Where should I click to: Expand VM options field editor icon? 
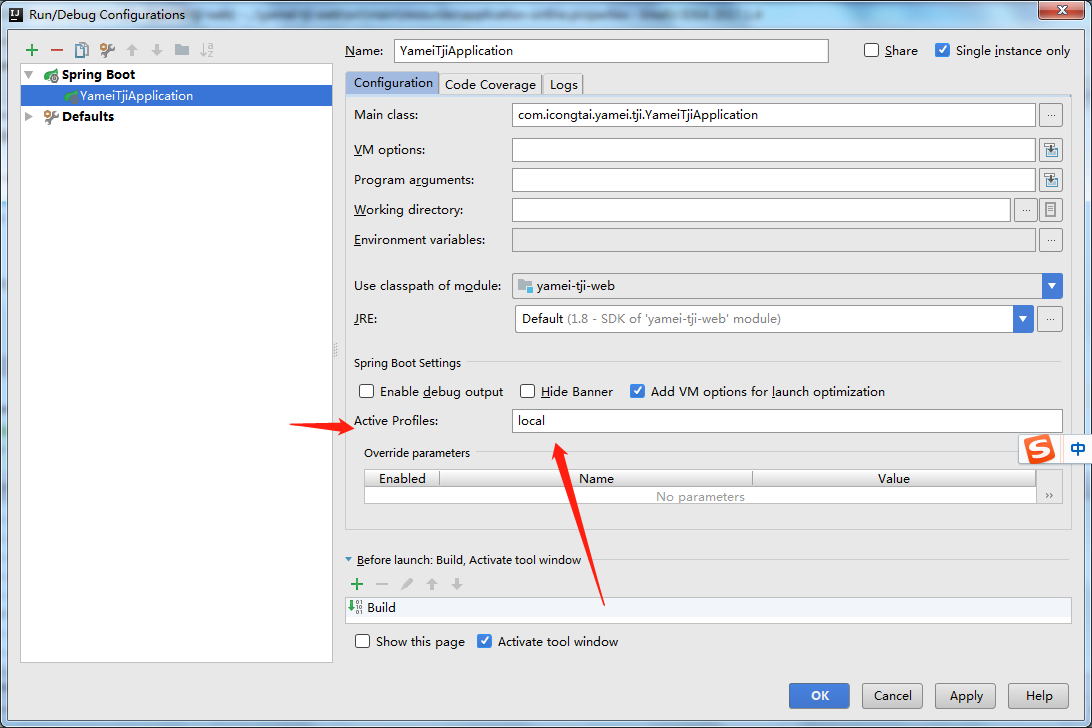point(1051,150)
